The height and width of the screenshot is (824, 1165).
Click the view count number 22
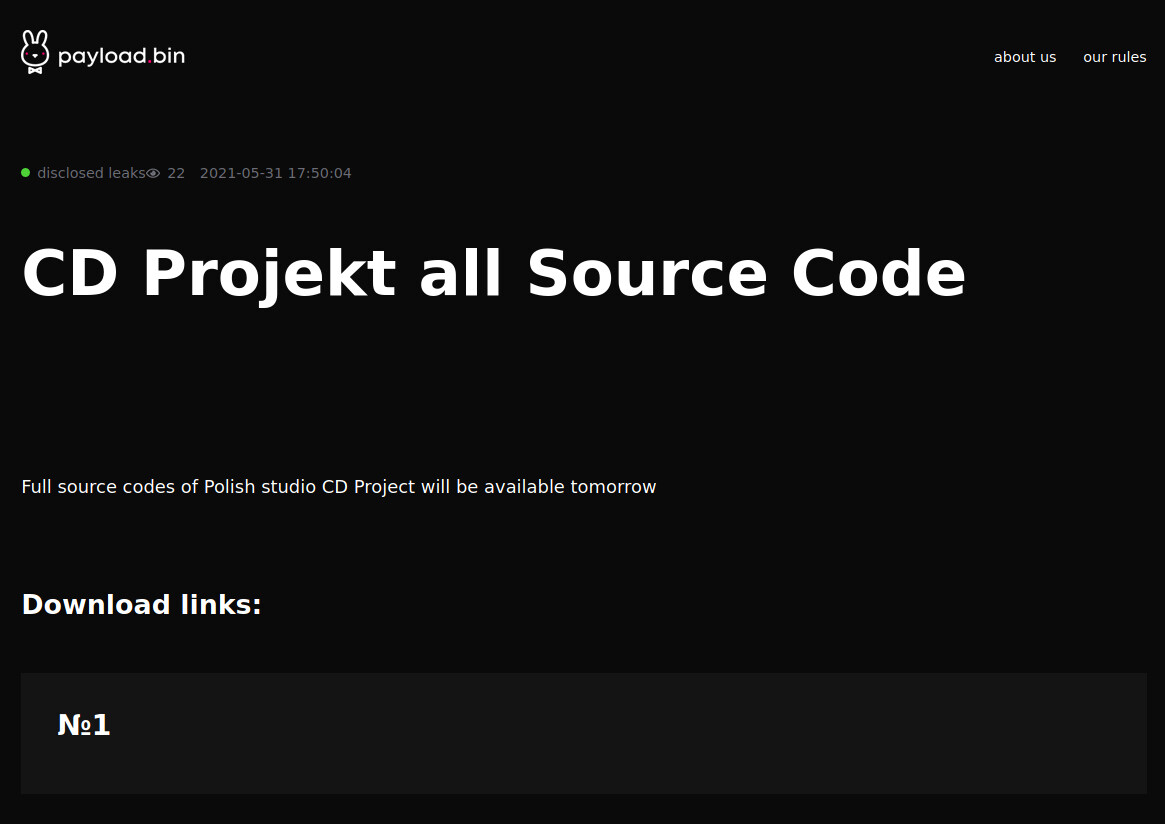(176, 173)
